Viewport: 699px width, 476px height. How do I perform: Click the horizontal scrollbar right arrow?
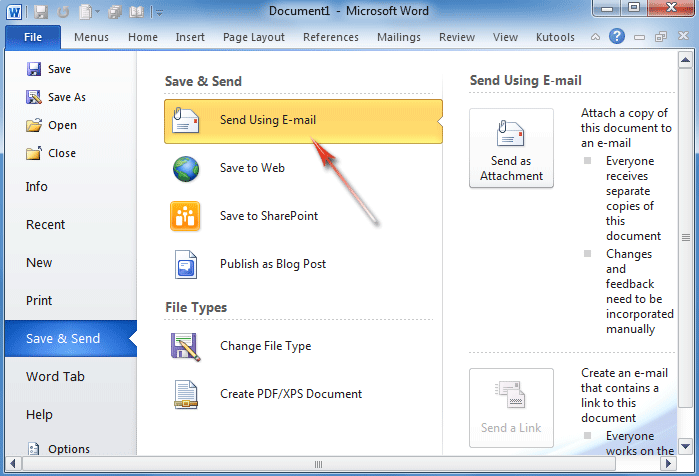[x=669, y=464]
